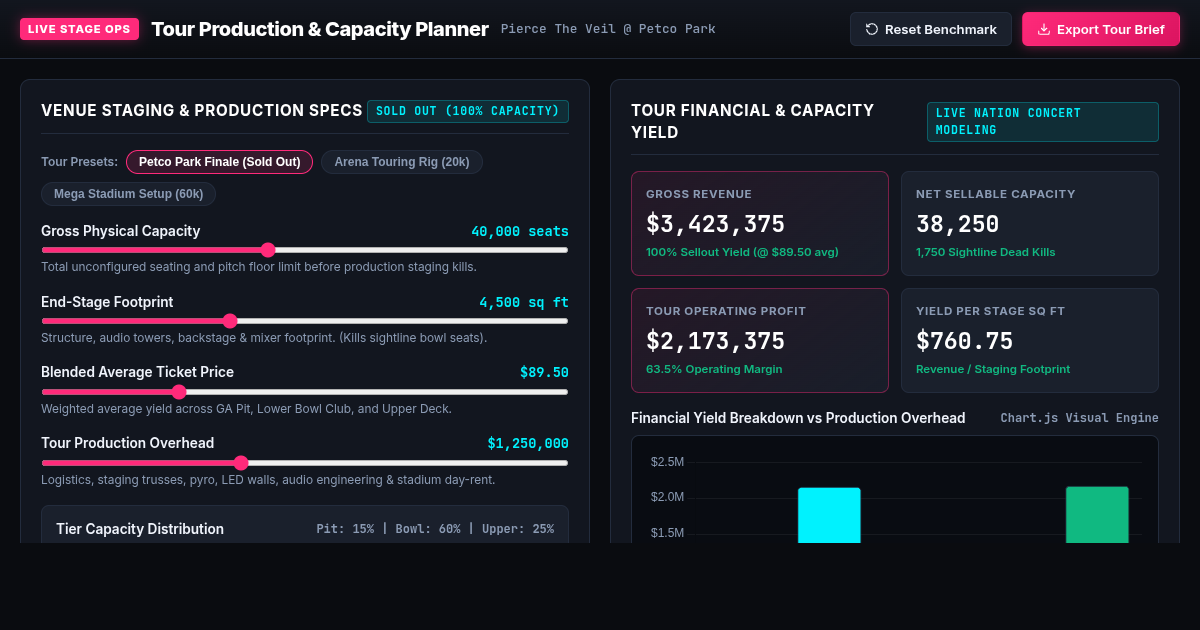Click the $2.0M chart axis label
Image resolution: width=1200 pixels, height=630 pixels.
667,497
